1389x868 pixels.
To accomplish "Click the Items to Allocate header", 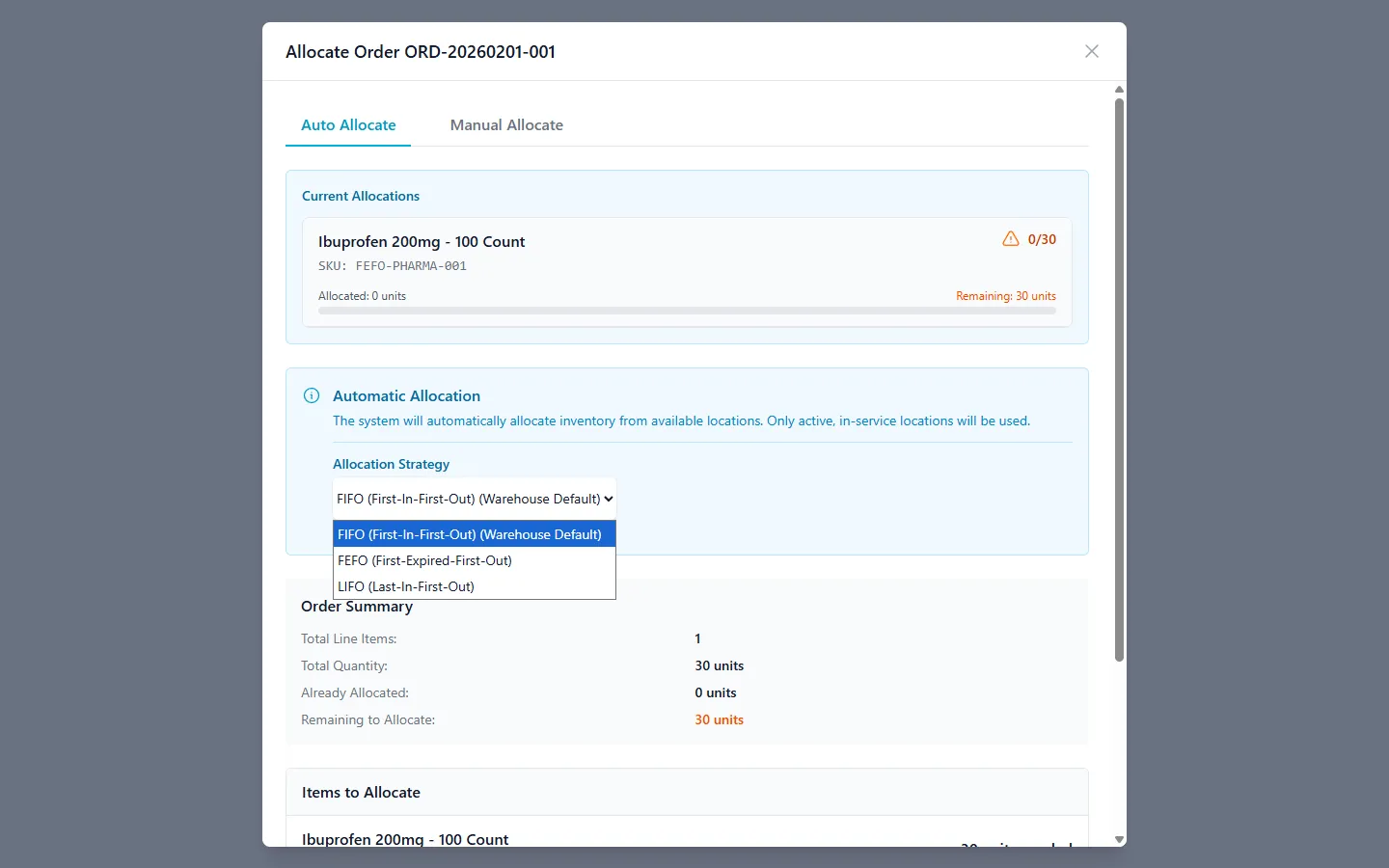I will click(361, 792).
